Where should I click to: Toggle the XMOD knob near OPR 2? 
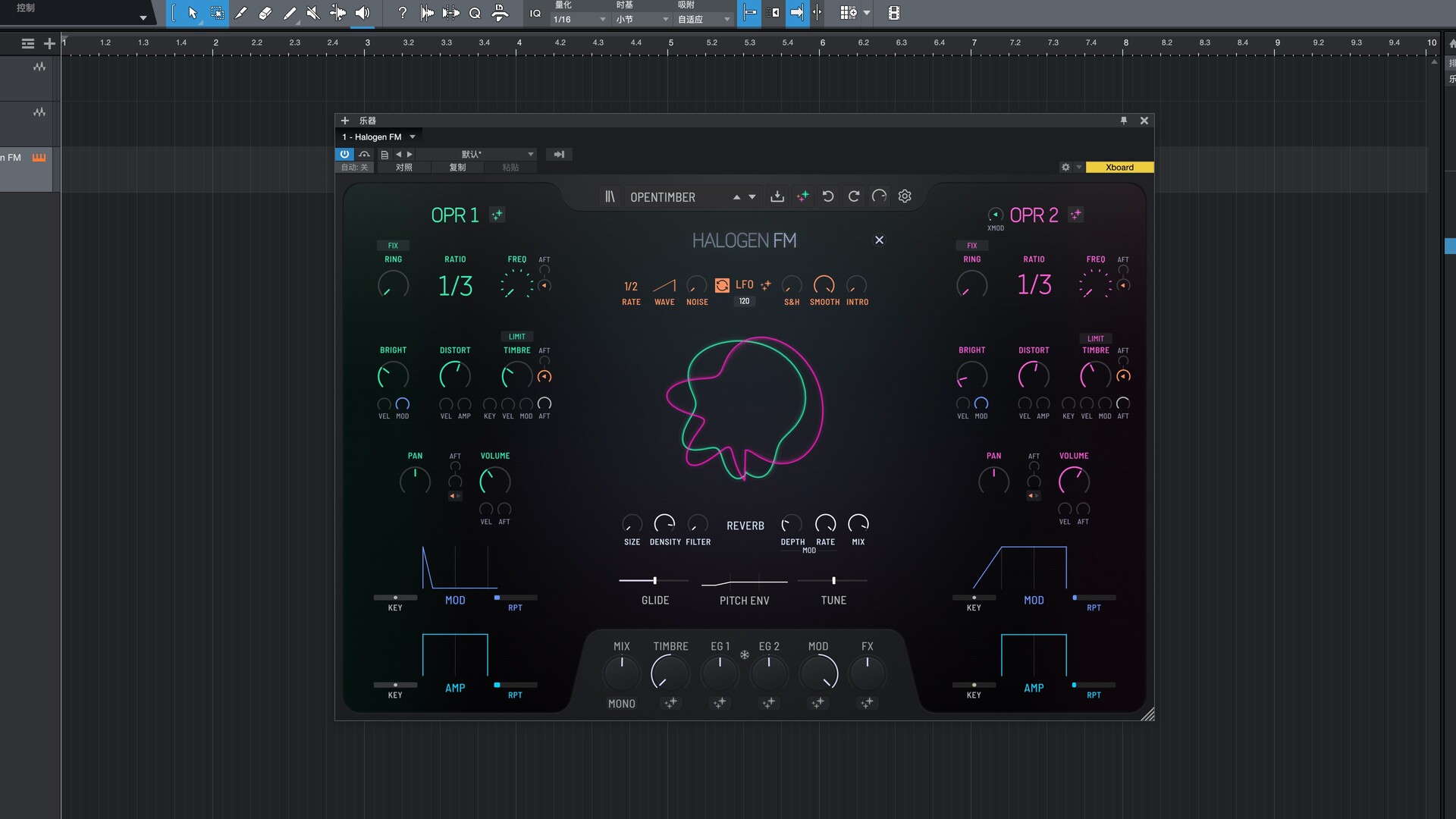click(996, 215)
